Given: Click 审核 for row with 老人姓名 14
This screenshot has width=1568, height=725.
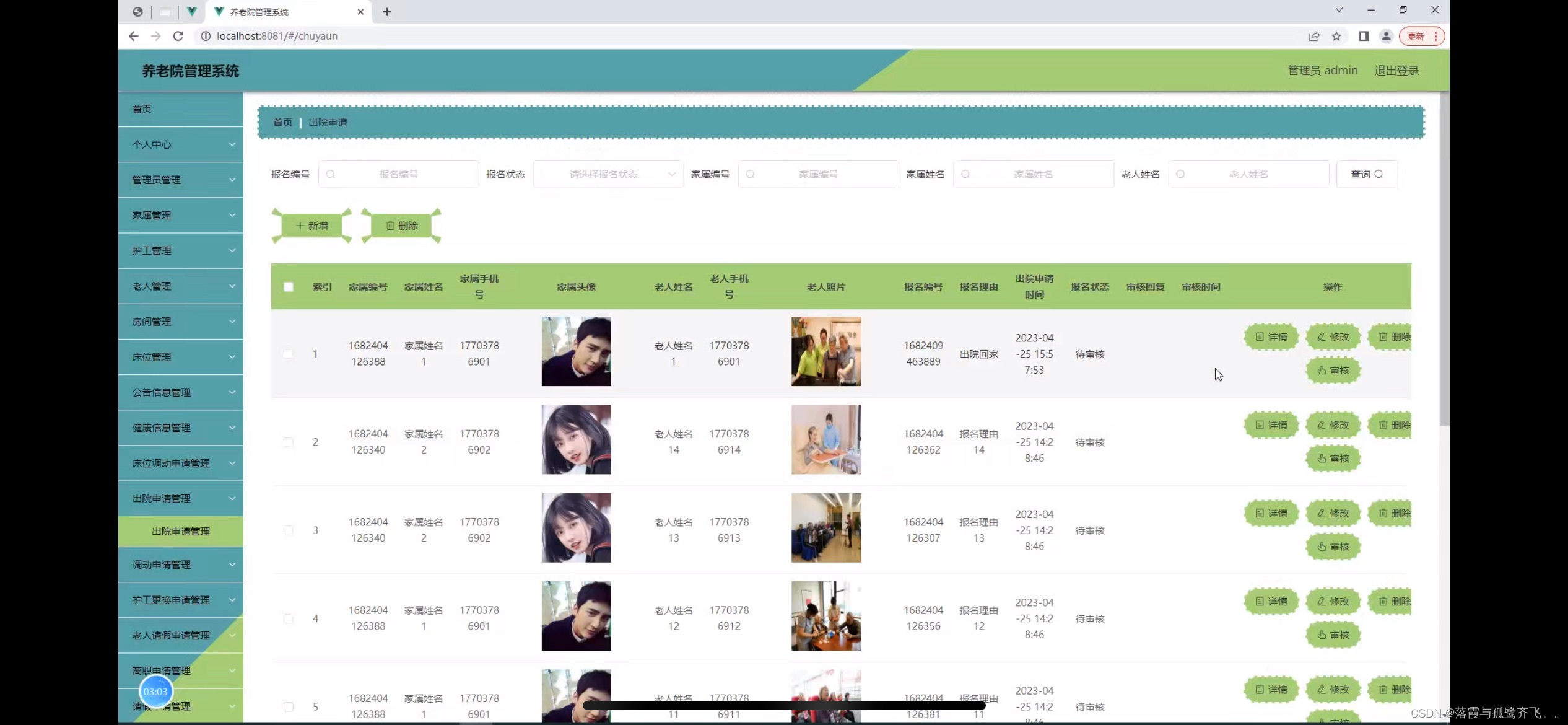Looking at the screenshot, I should pyautogui.click(x=1333, y=459).
